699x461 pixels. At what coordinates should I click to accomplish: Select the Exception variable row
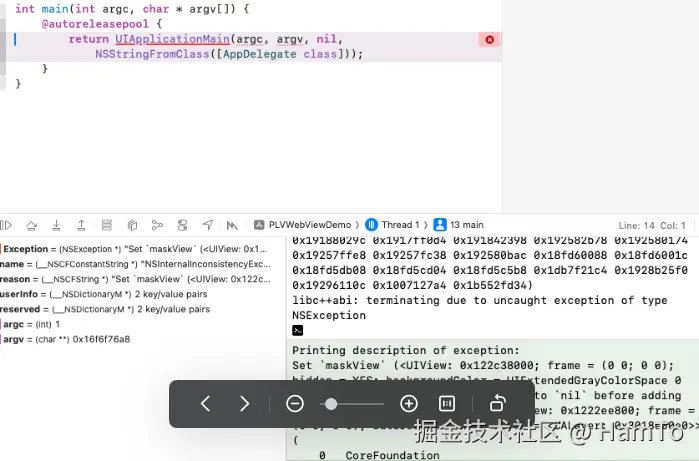click(136, 249)
